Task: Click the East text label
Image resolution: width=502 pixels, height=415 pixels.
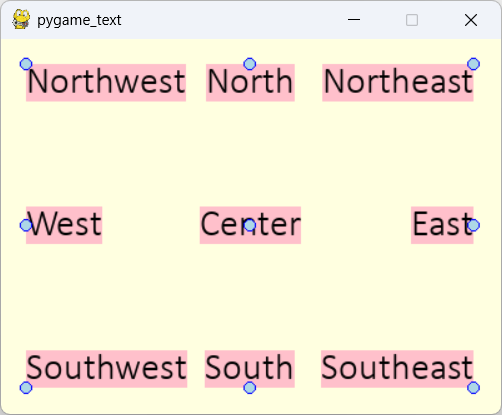Action: (442, 225)
